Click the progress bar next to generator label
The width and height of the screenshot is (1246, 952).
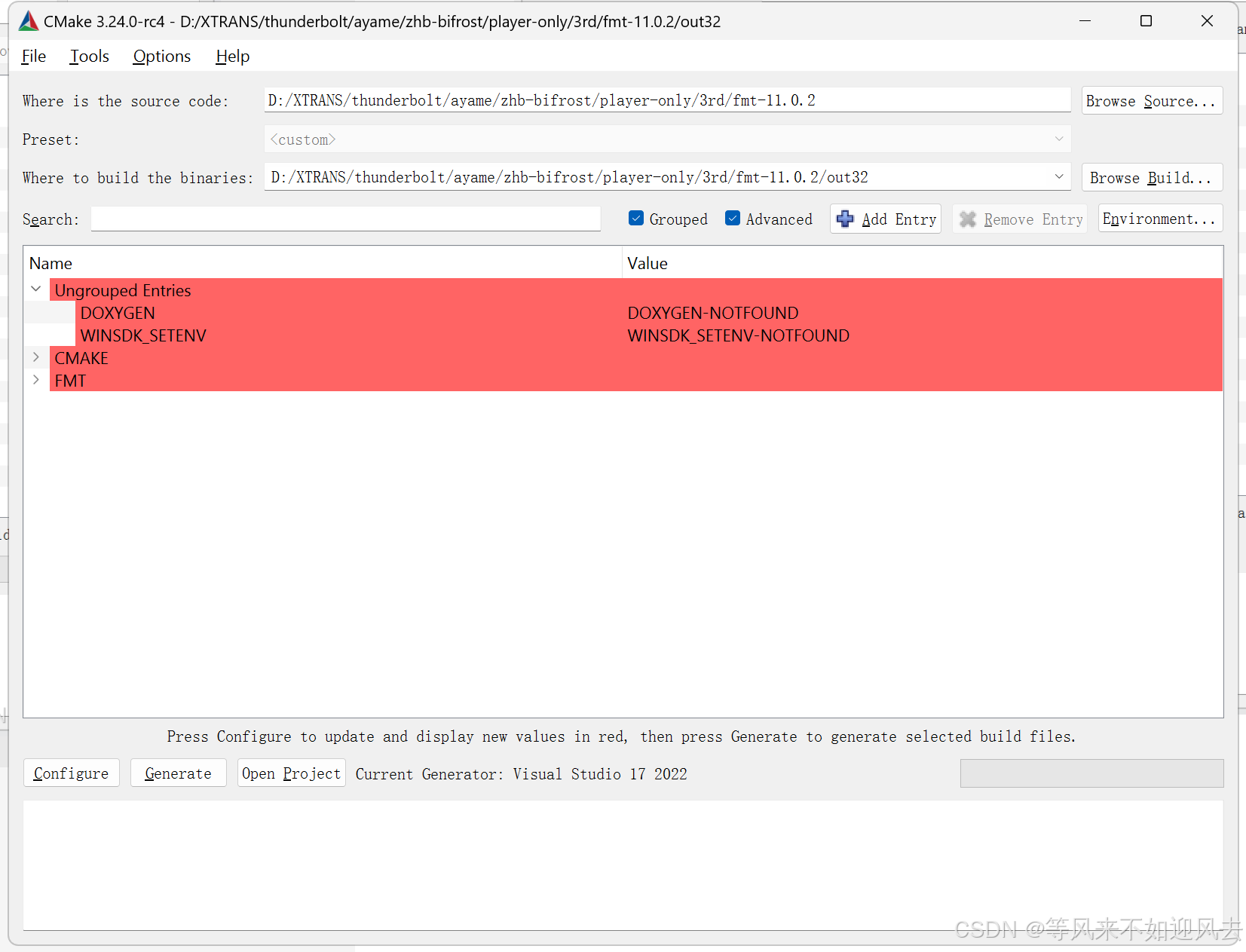1091,773
